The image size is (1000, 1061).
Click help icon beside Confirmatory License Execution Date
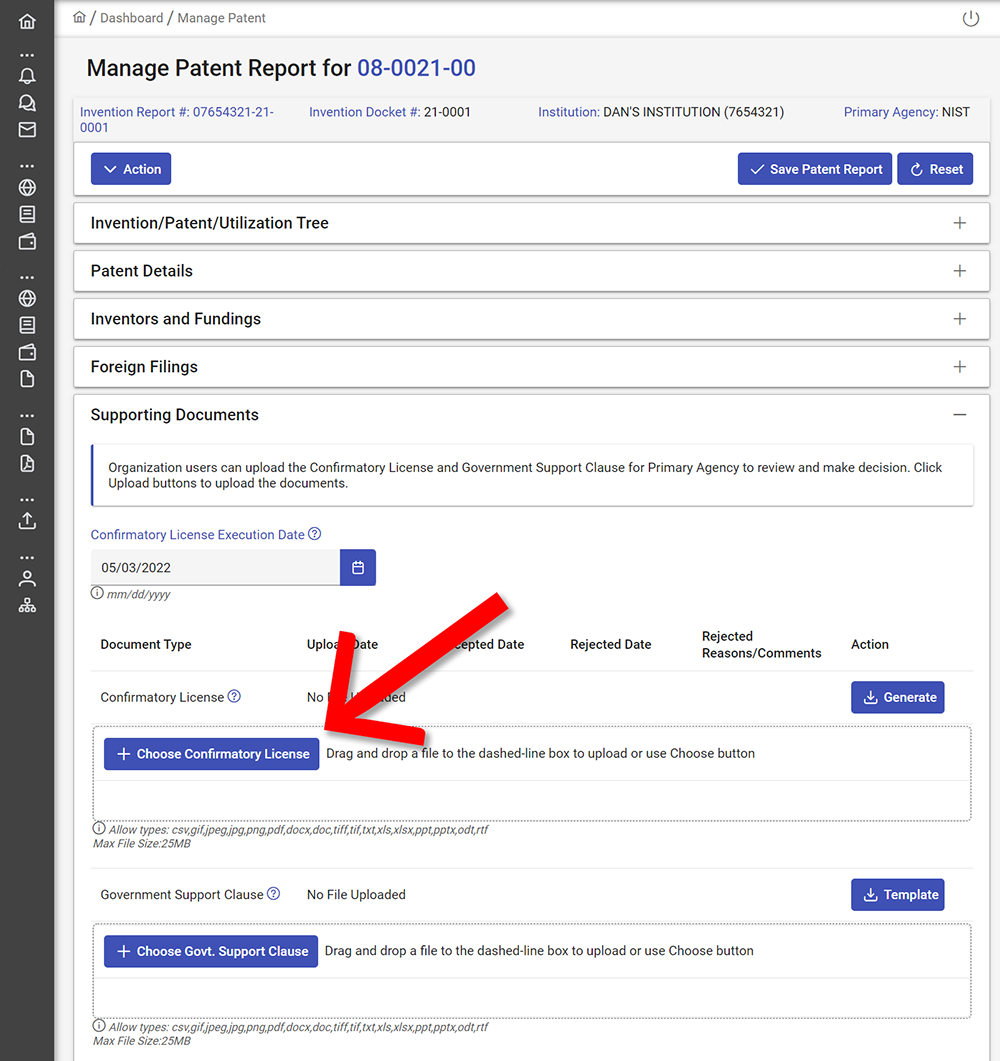pyautogui.click(x=315, y=534)
